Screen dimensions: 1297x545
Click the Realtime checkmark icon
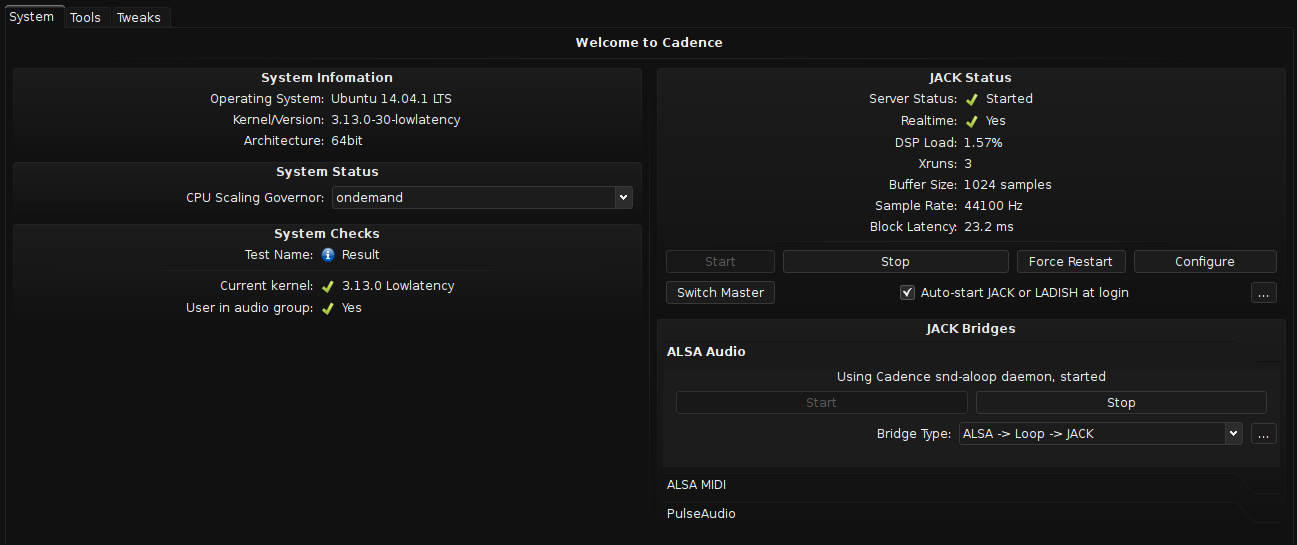coord(971,121)
